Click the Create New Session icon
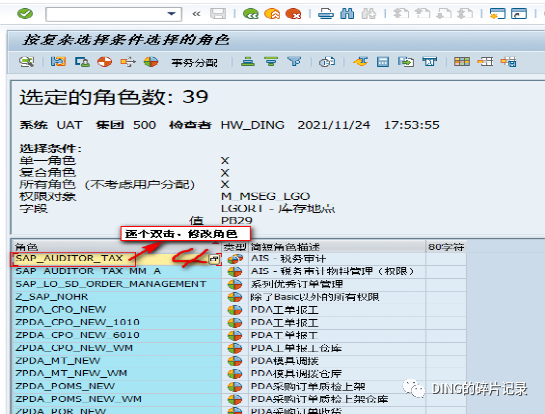545x414 pixels. (497, 14)
